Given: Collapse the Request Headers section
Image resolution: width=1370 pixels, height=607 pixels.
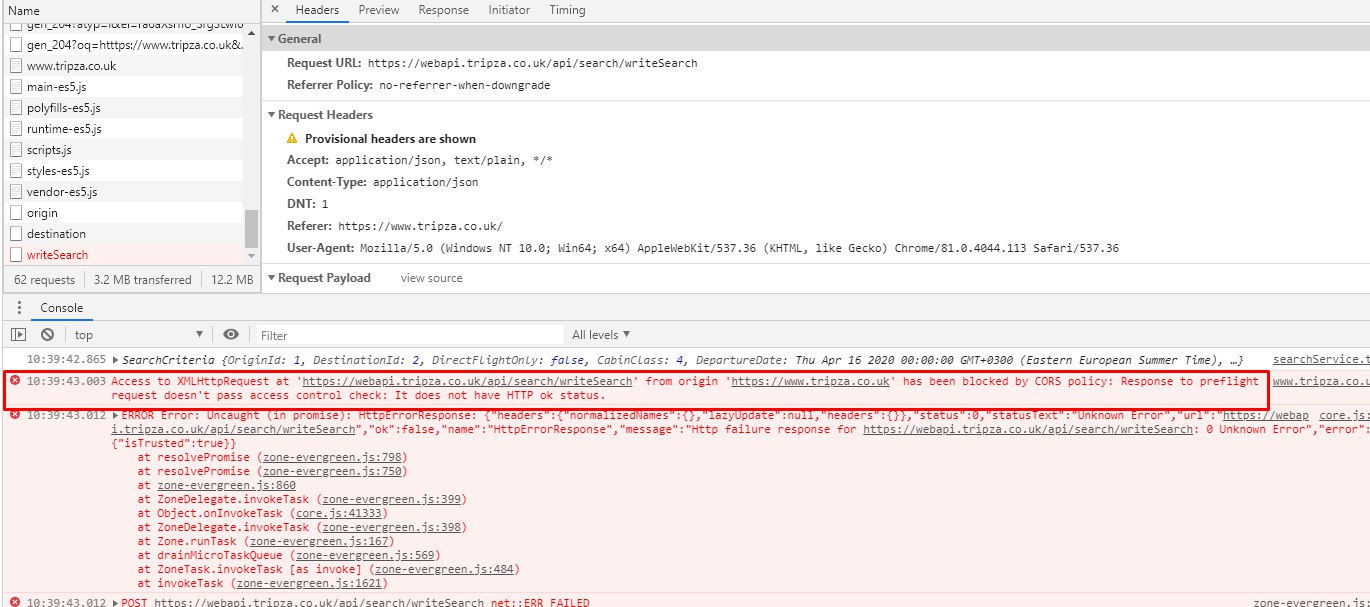Looking at the screenshot, I should pos(271,115).
